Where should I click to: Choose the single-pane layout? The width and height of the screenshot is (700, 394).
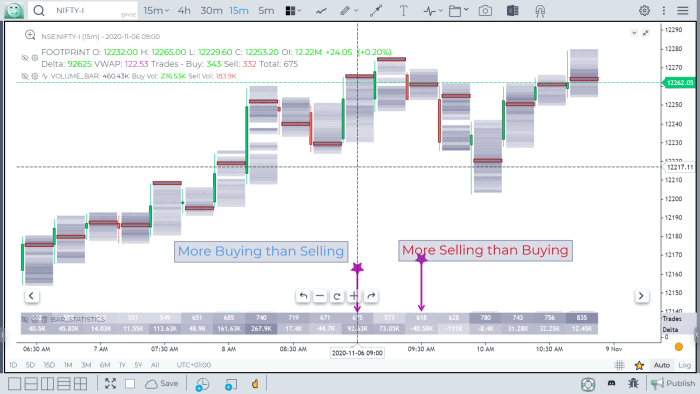(14, 384)
